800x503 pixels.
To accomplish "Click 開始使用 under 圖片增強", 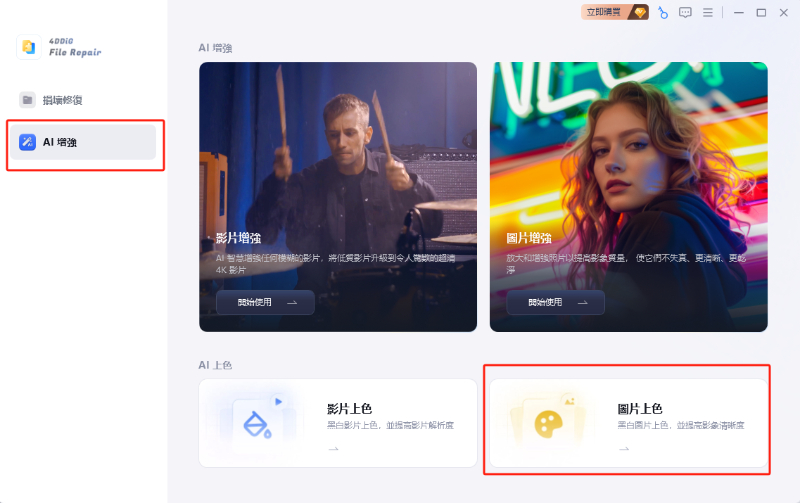I will point(556,303).
